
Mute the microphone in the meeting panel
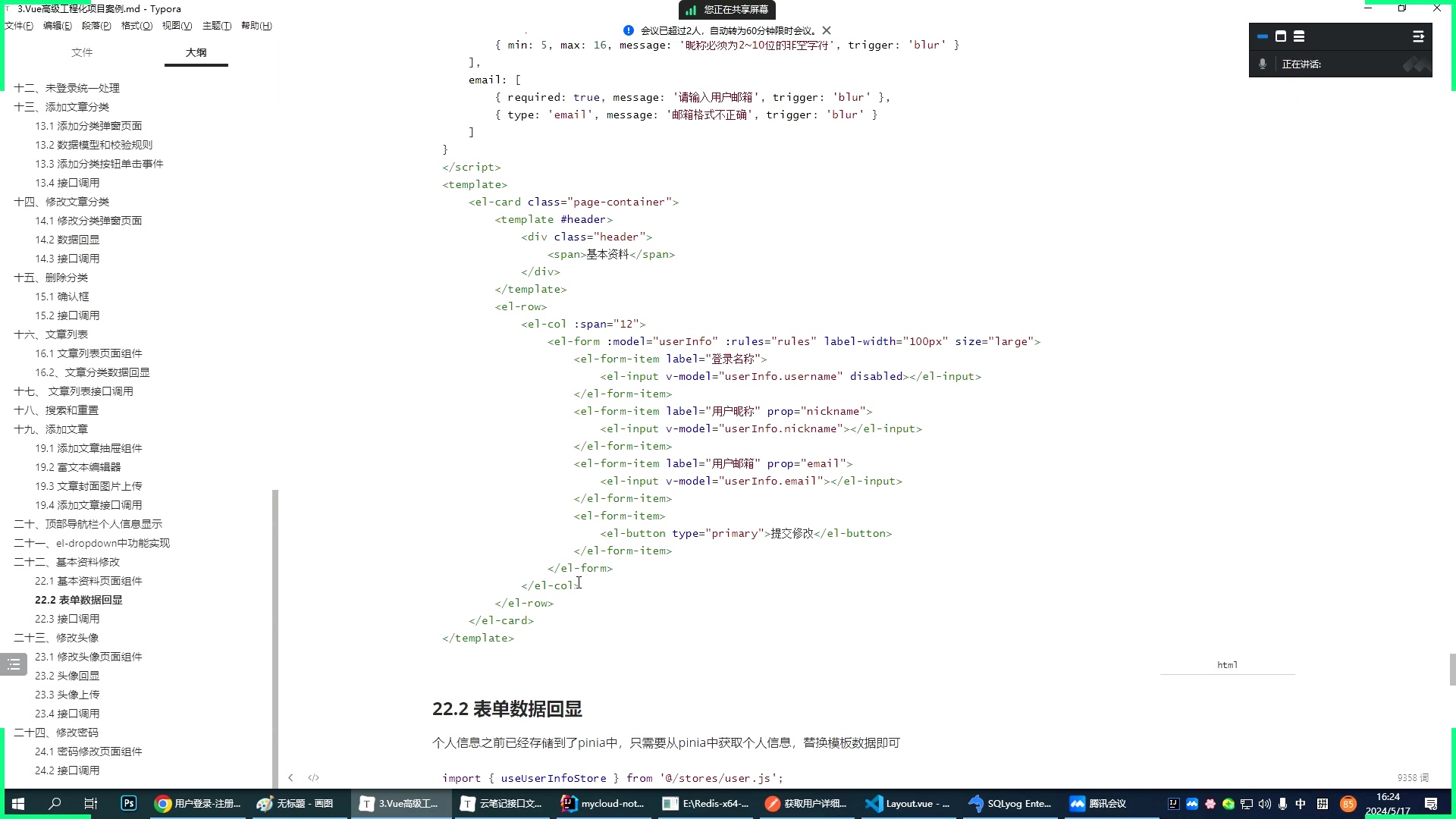pos(1262,64)
